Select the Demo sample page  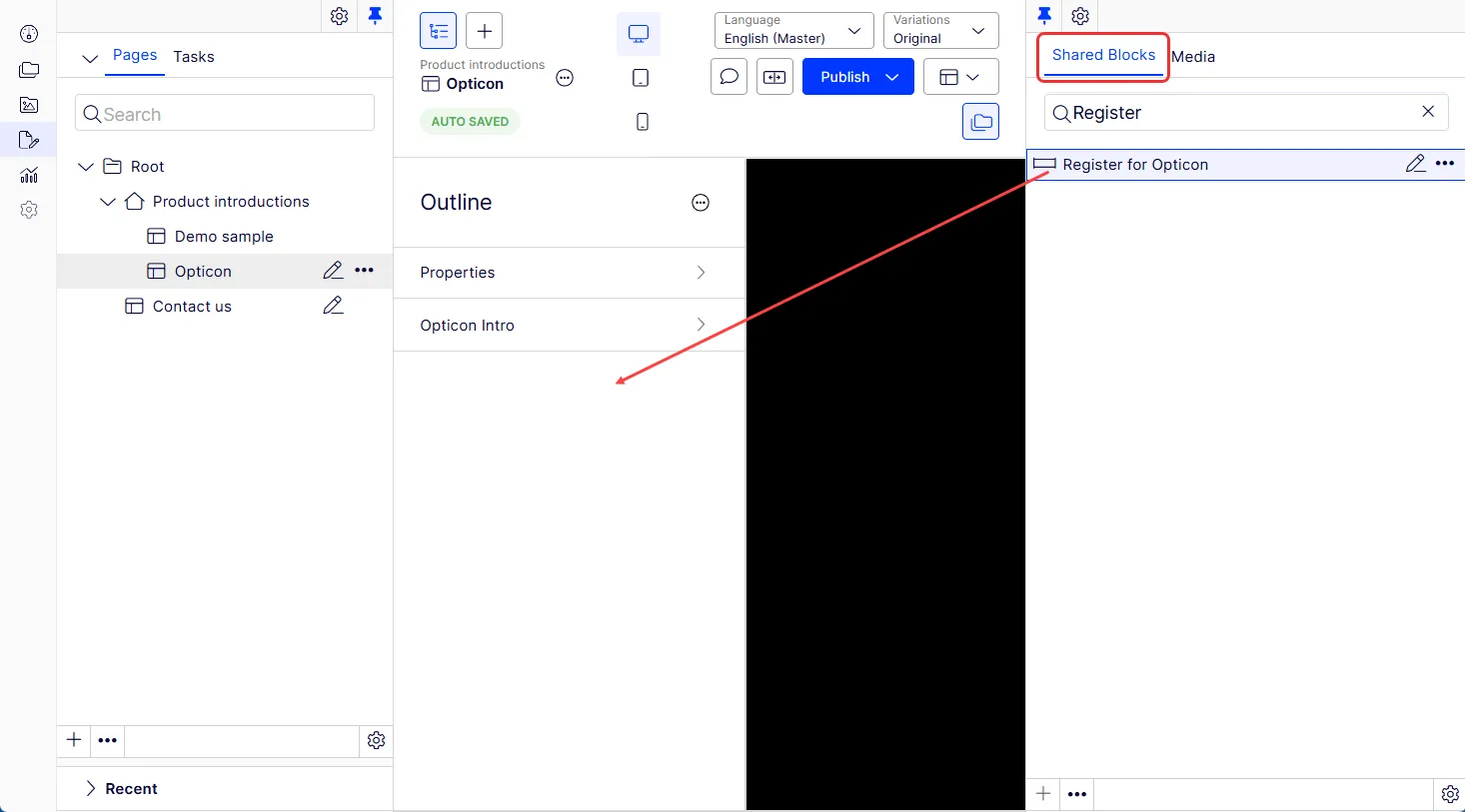[x=224, y=237]
